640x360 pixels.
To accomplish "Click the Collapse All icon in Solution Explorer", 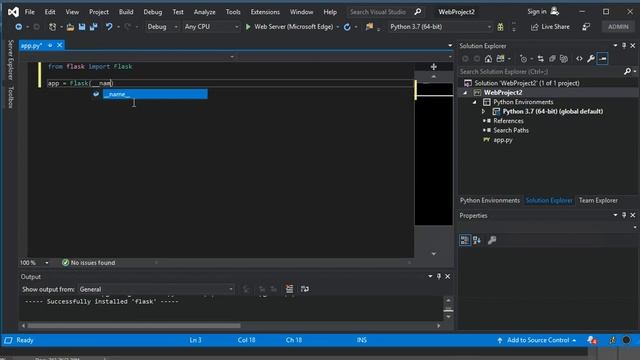I will point(552,59).
